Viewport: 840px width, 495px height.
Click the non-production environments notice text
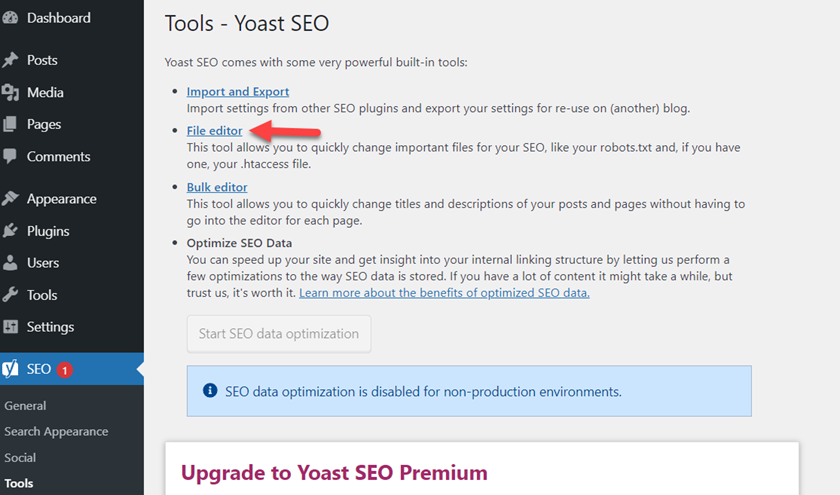423,392
